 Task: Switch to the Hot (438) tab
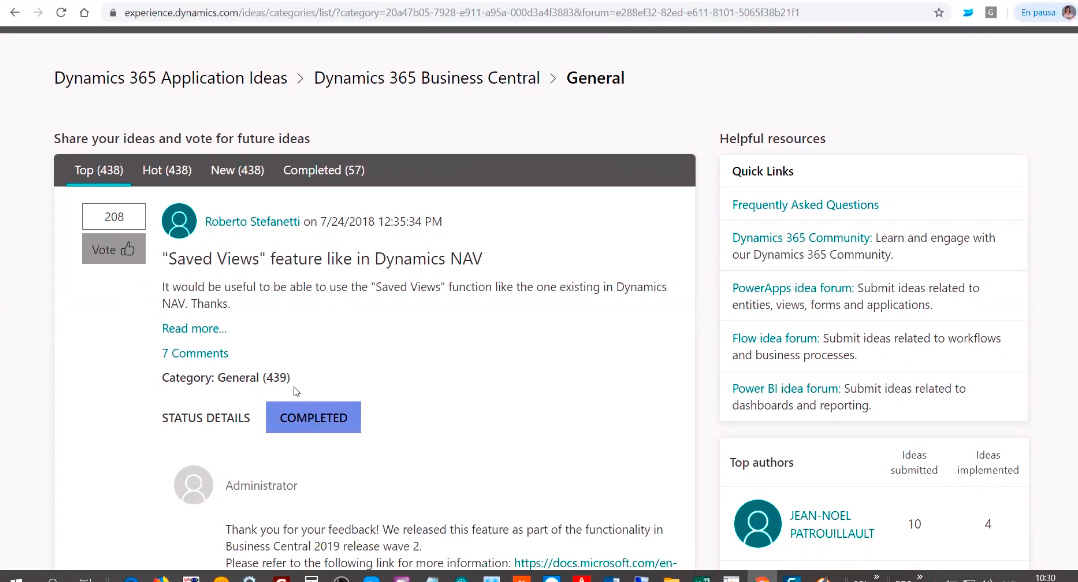click(167, 170)
